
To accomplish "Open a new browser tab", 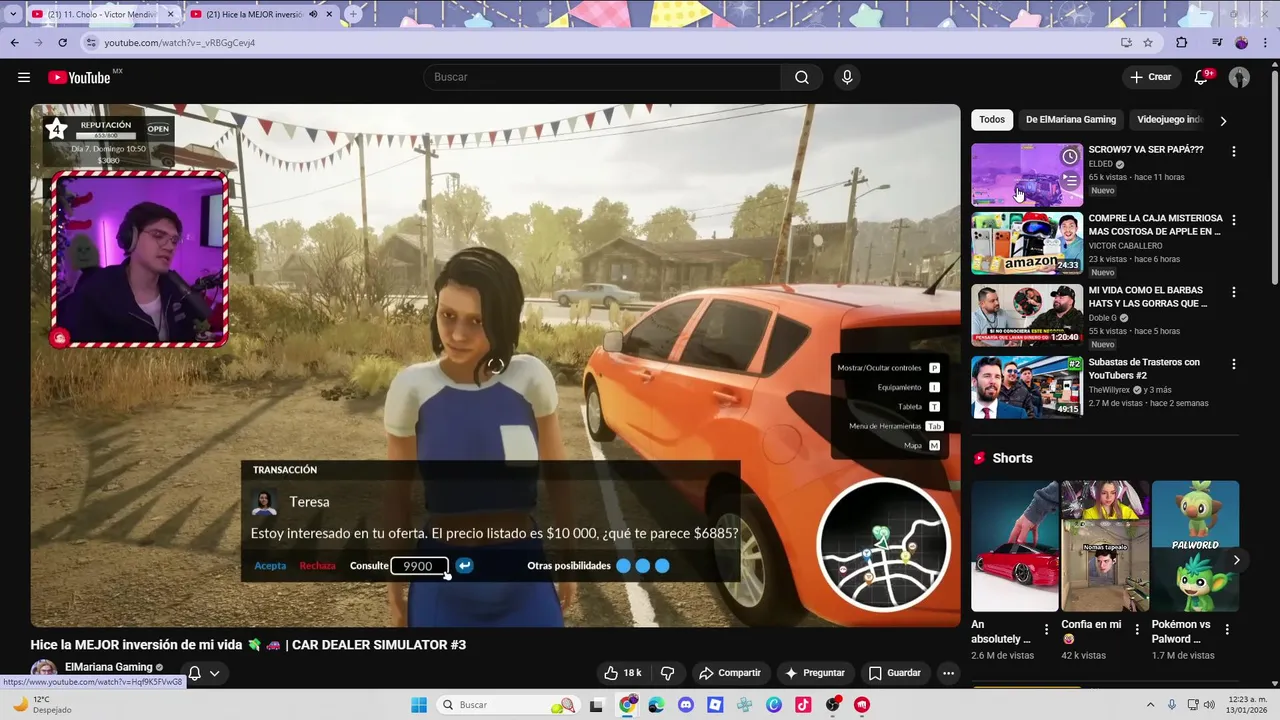I will click(x=353, y=14).
